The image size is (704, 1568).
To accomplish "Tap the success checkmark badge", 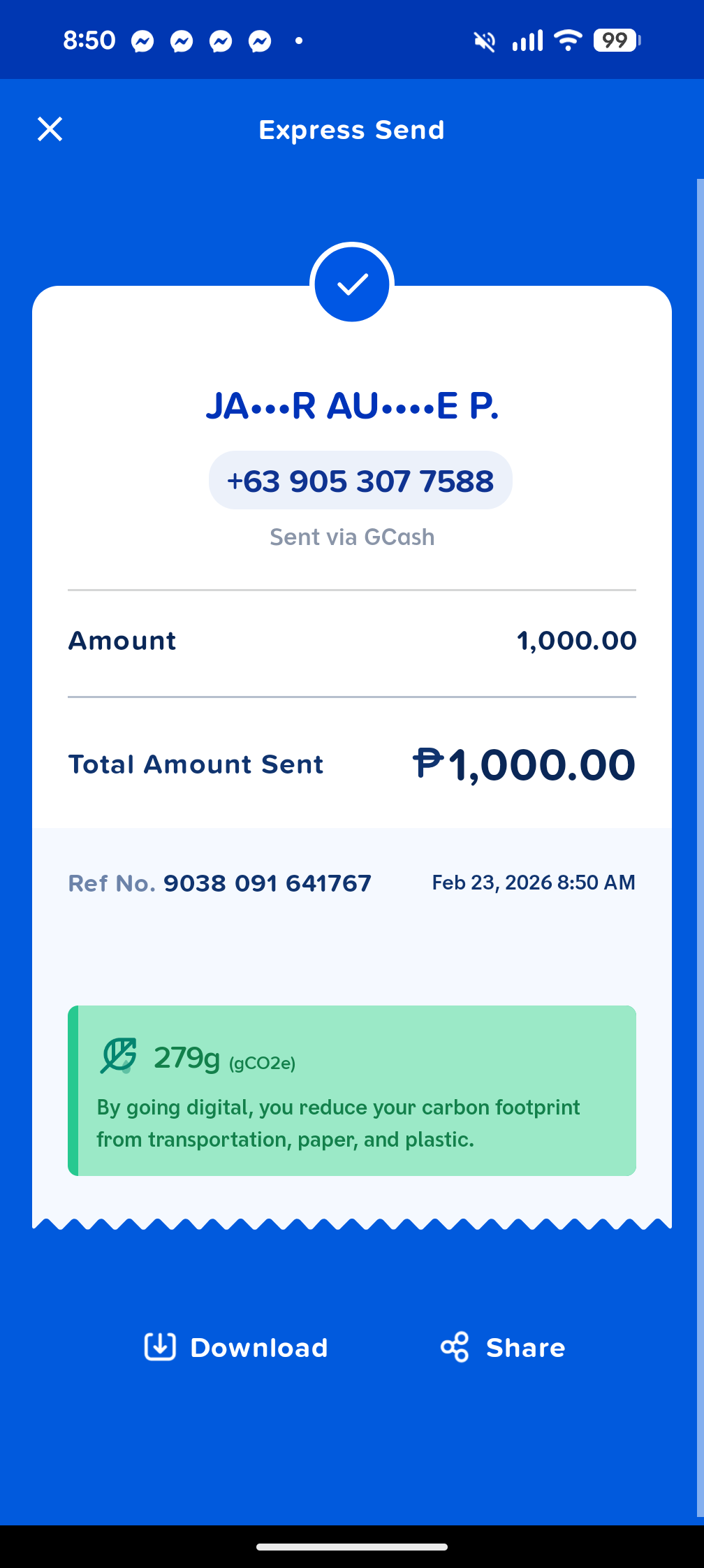I will coord(352,284).
